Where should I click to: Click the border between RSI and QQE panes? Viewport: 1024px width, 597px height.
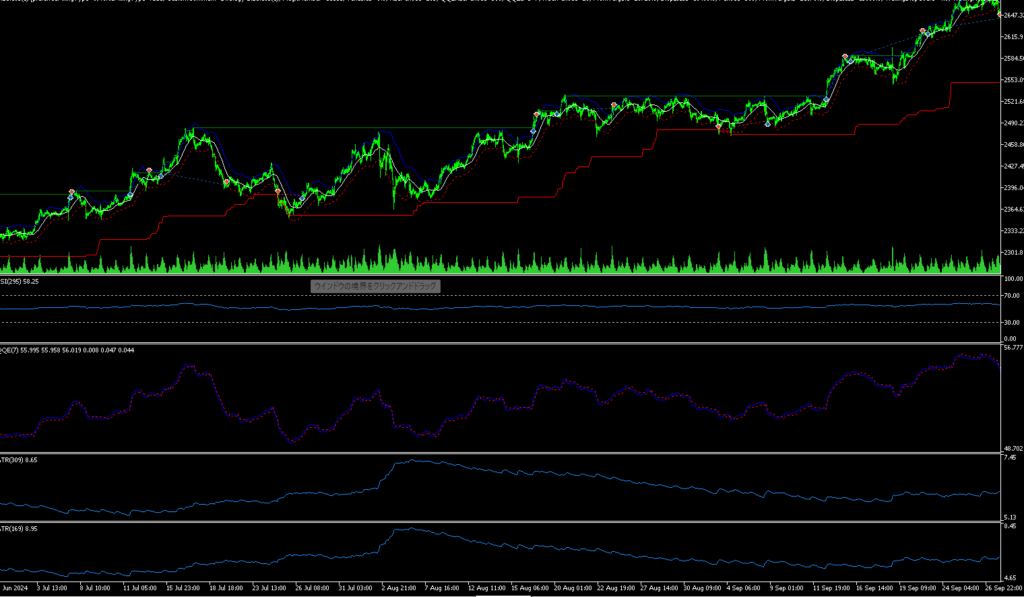coord(500,343)
